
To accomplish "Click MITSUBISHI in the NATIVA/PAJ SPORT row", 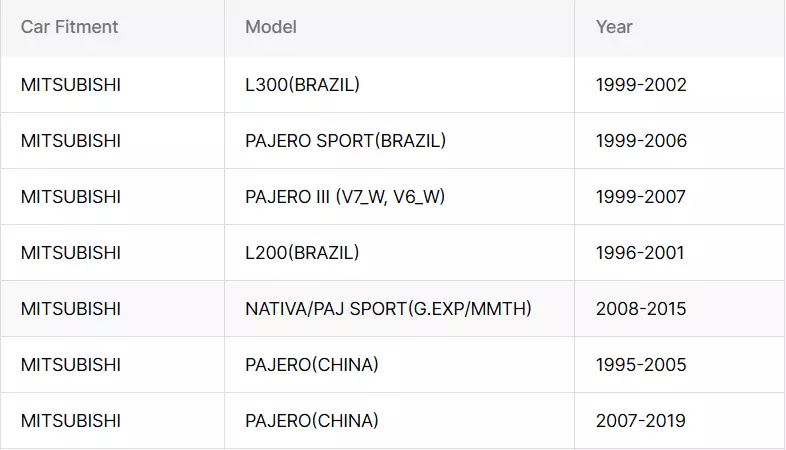I will (71, 309).
